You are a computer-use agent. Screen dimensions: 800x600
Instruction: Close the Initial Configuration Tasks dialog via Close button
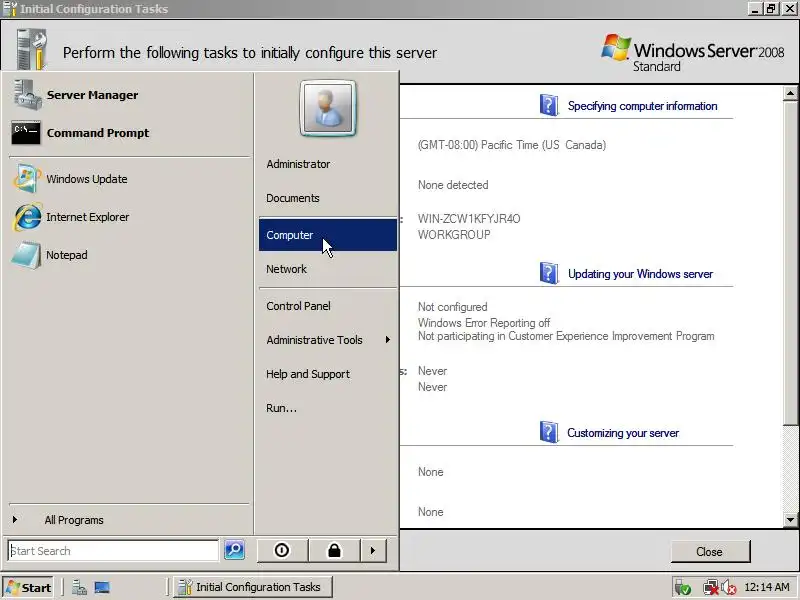[x=710, y=552]
